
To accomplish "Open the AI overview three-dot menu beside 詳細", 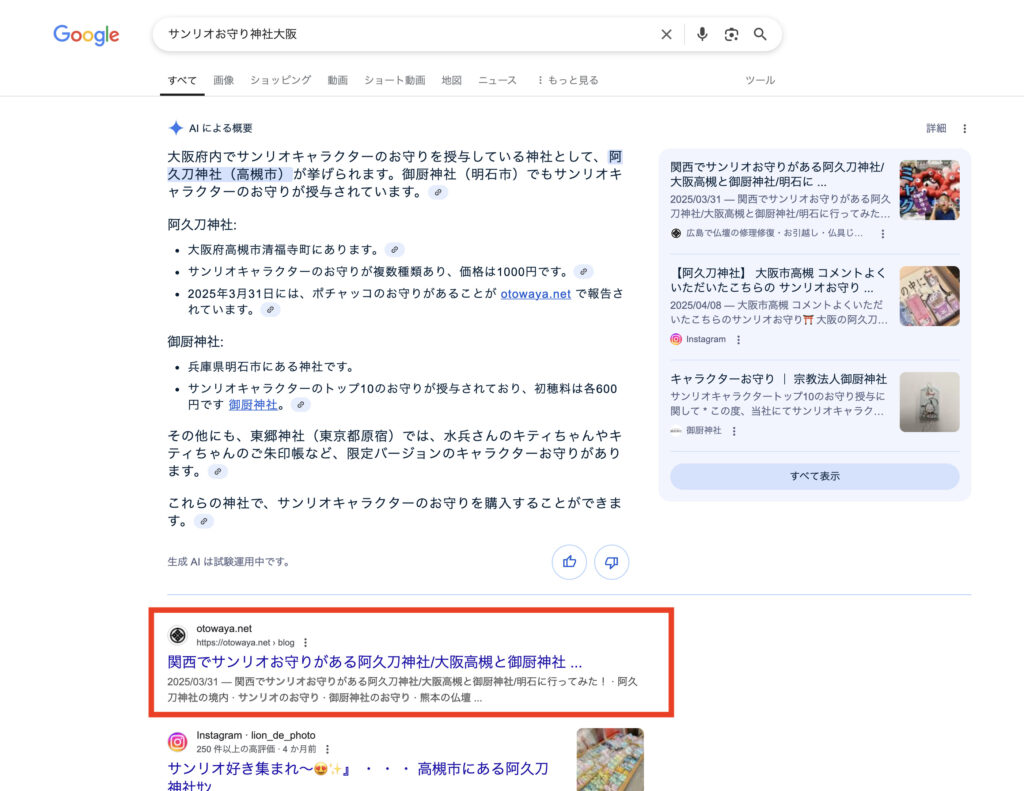I will pyautogui.click(x=965, y=129).
